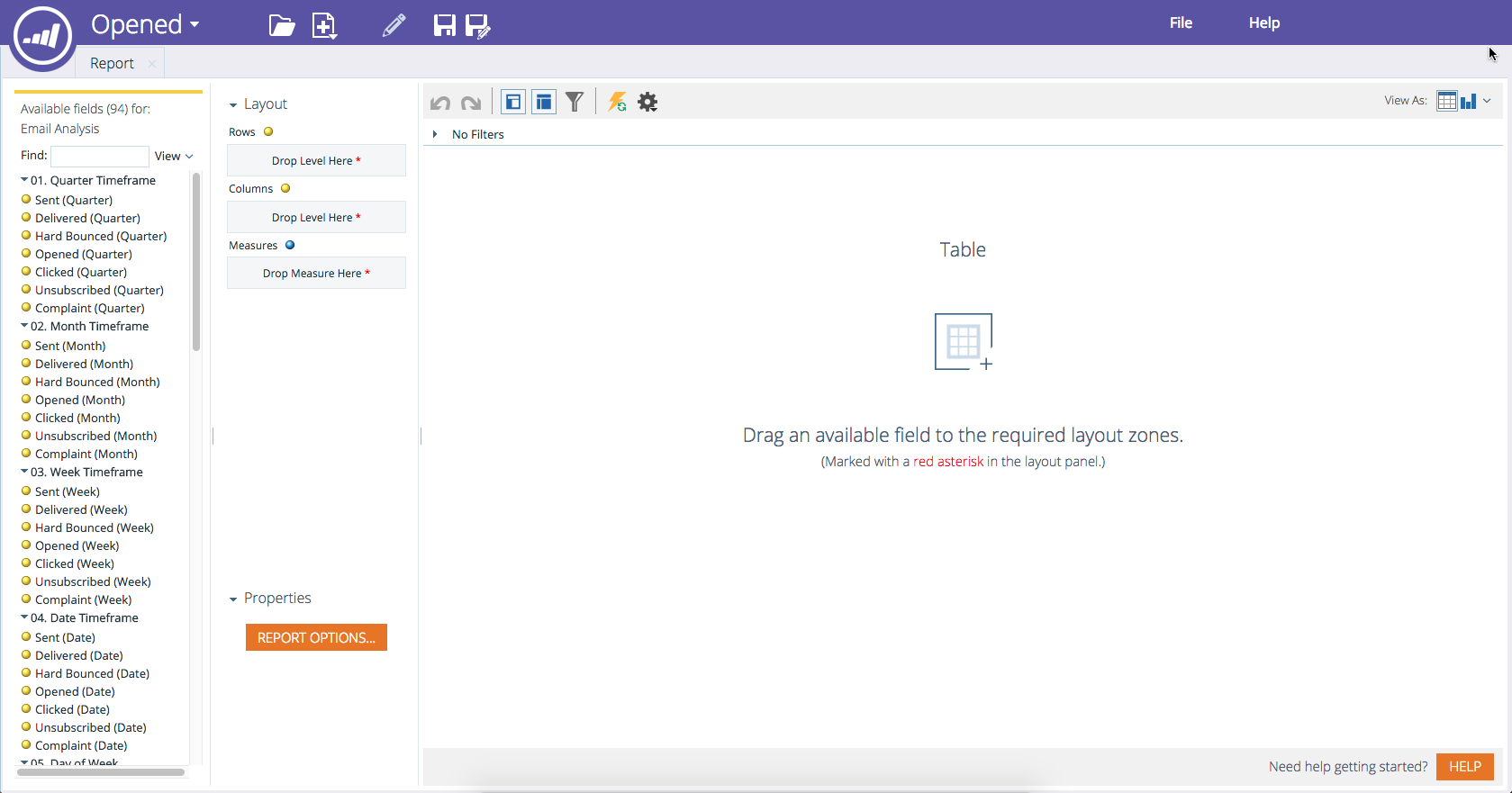Select the Delivered (Week) field
This screenshot has width=1512, height=793.
coord(81,509)
